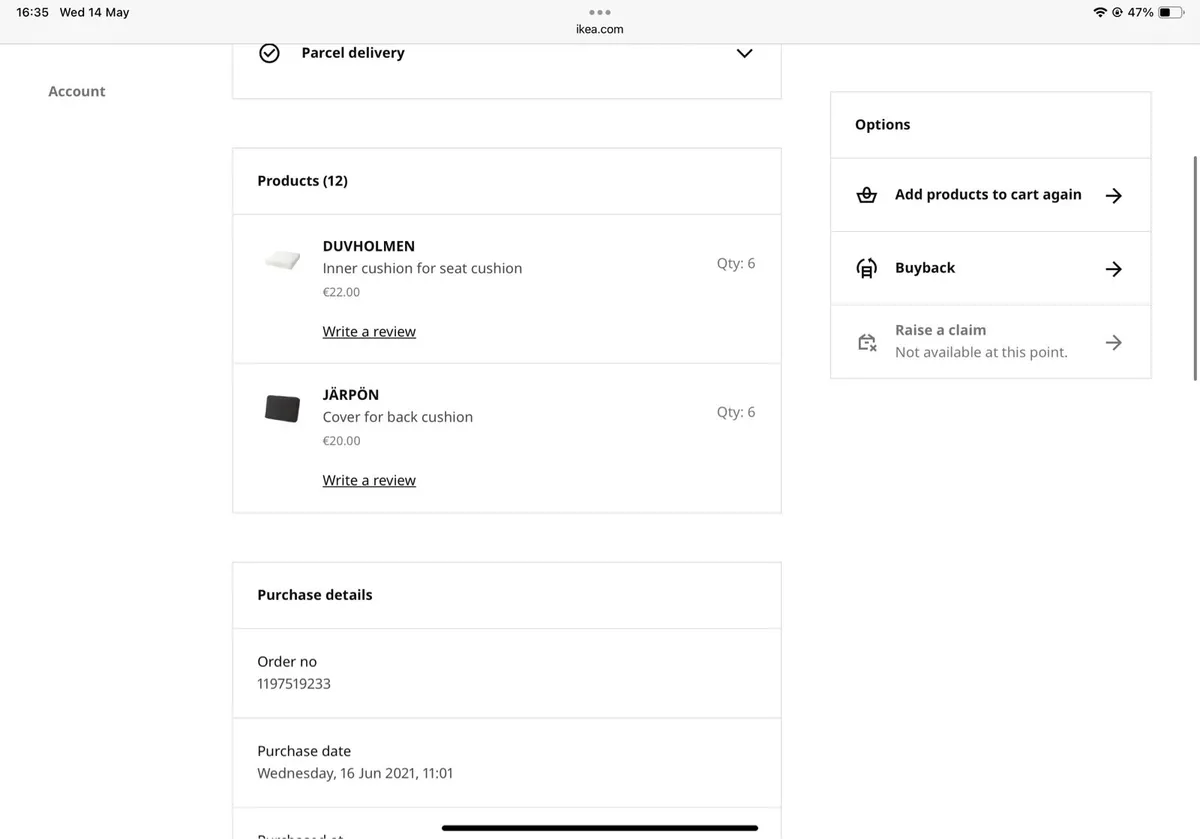Screen dimensions: 1200x839
Task: Click the Options heading
Action: 883,125
